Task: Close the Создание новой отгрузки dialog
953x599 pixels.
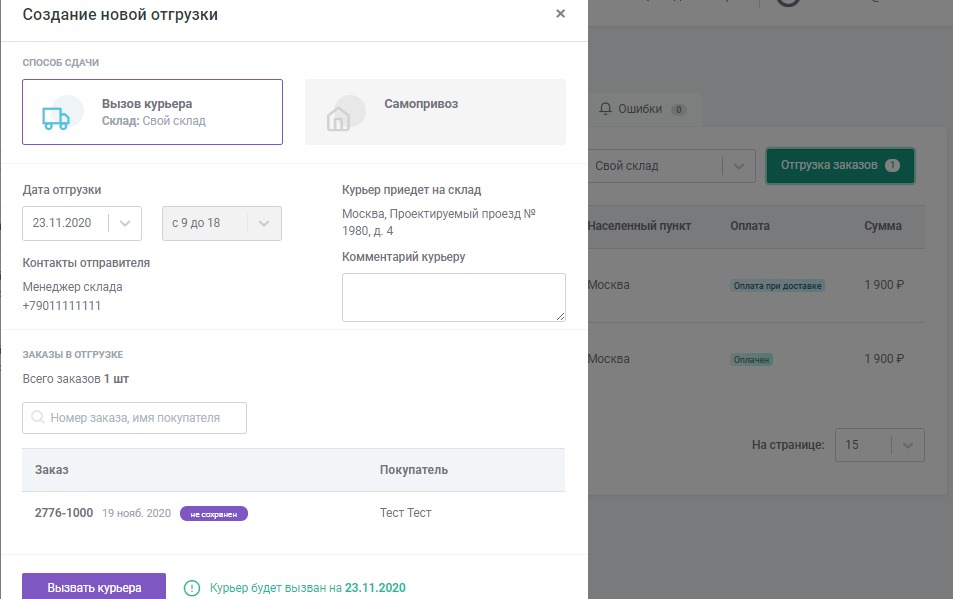Action: (x=560, y=13)
